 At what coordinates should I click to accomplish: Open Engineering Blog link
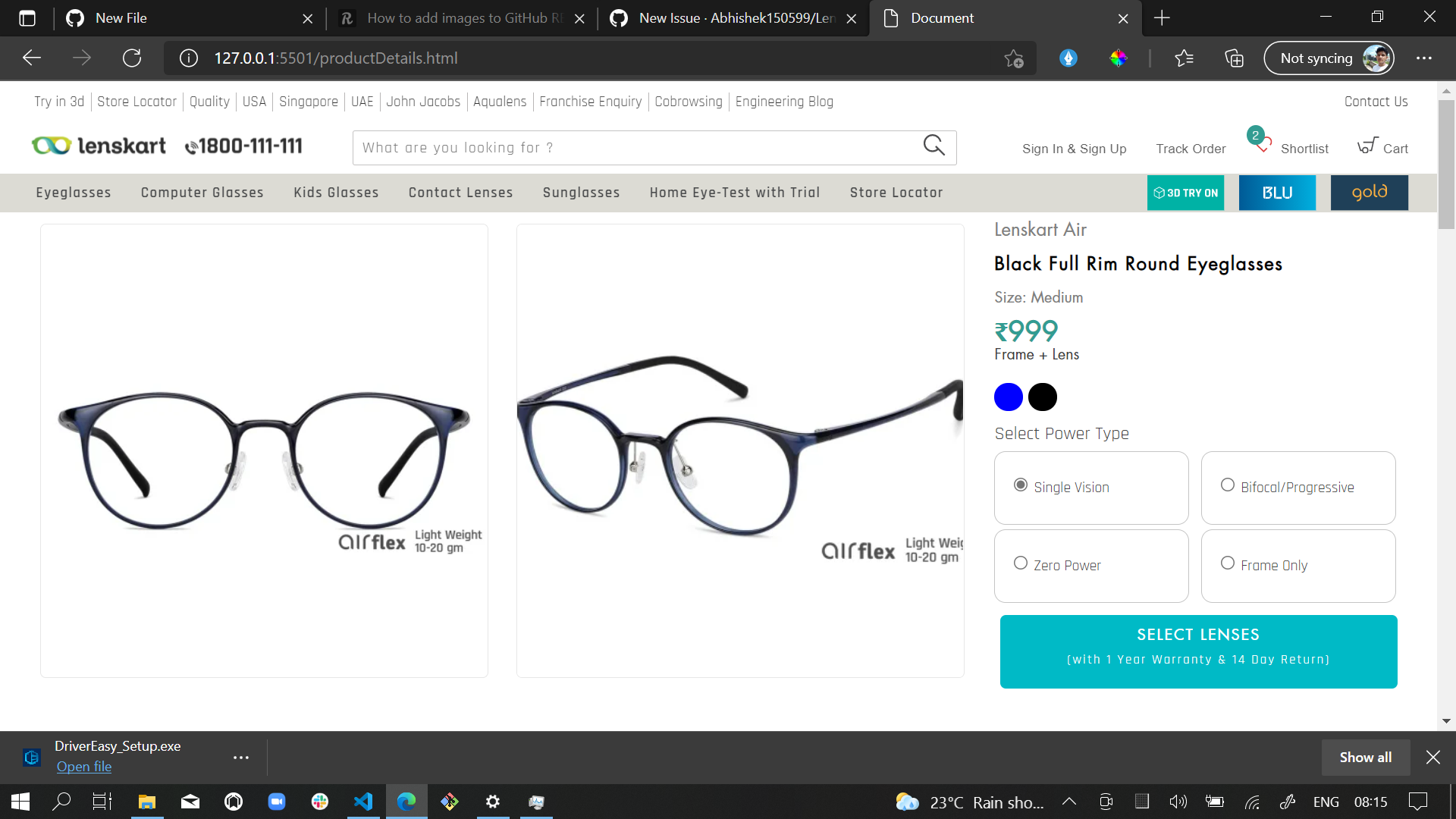784,102
